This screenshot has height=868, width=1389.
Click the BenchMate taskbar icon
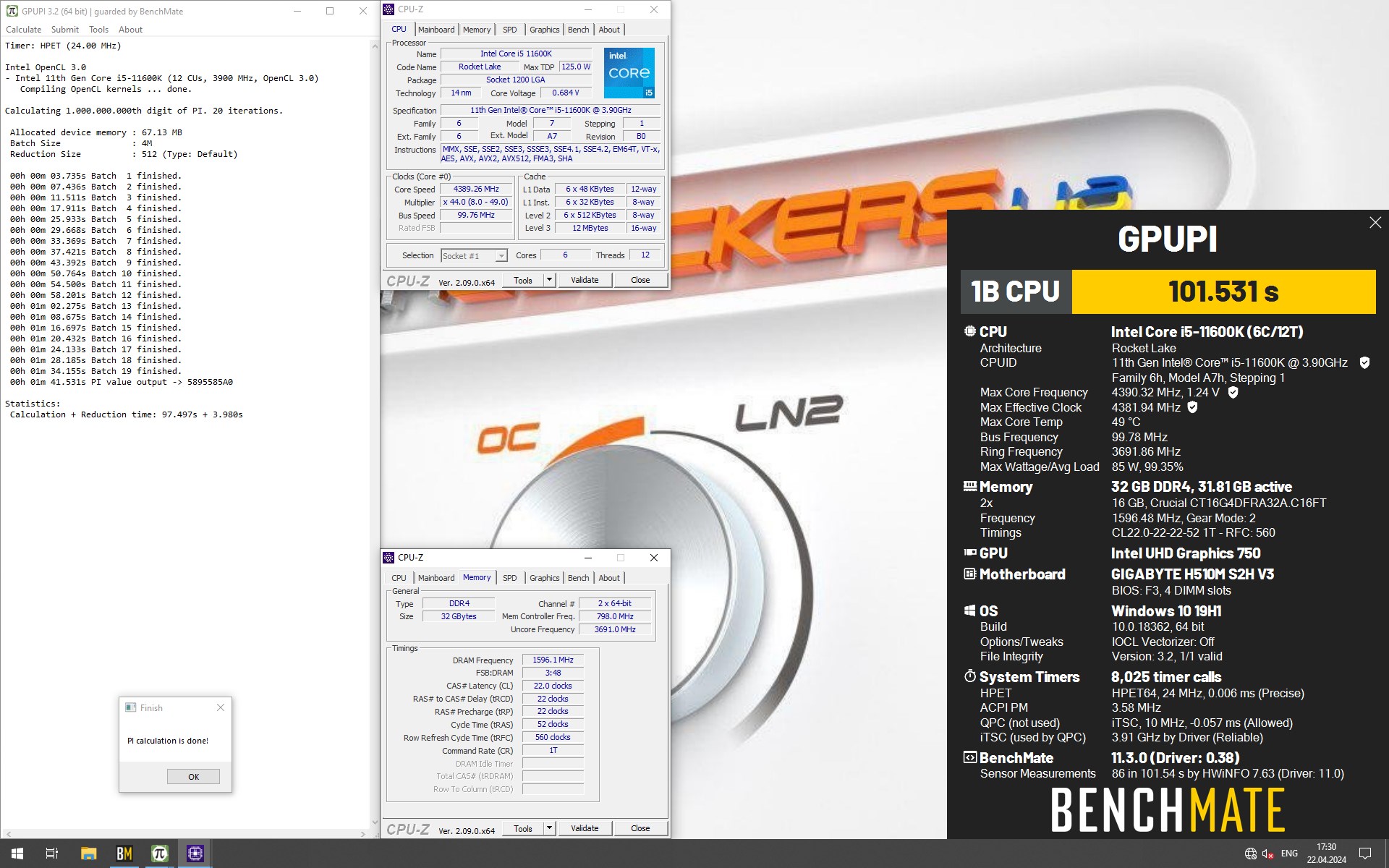pyautogui.click(x=124, y=854)
